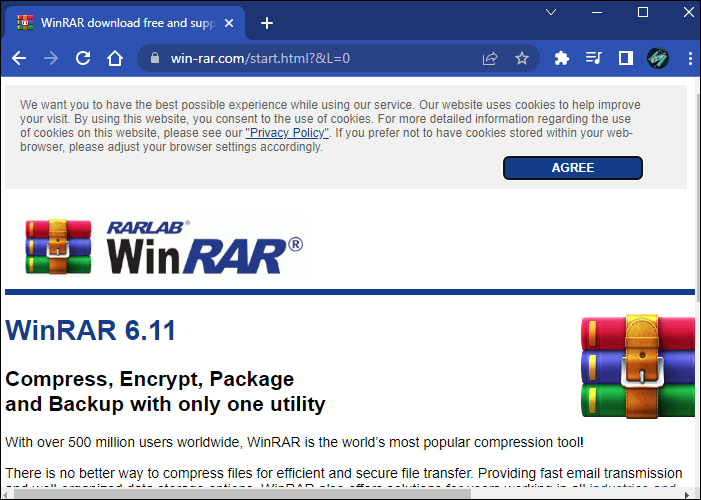Click the vertical scrollbar thumb
This screenshot has width=701, height=500.
[698, 197]
